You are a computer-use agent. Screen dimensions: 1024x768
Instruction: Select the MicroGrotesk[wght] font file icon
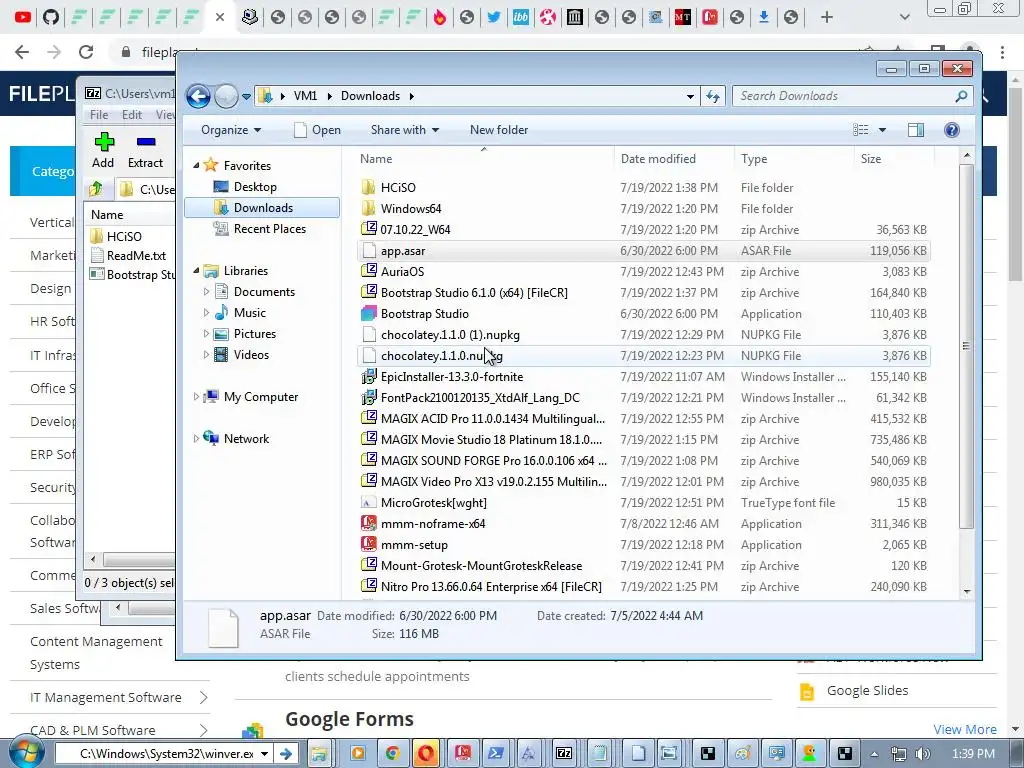(x=369, y=503)
